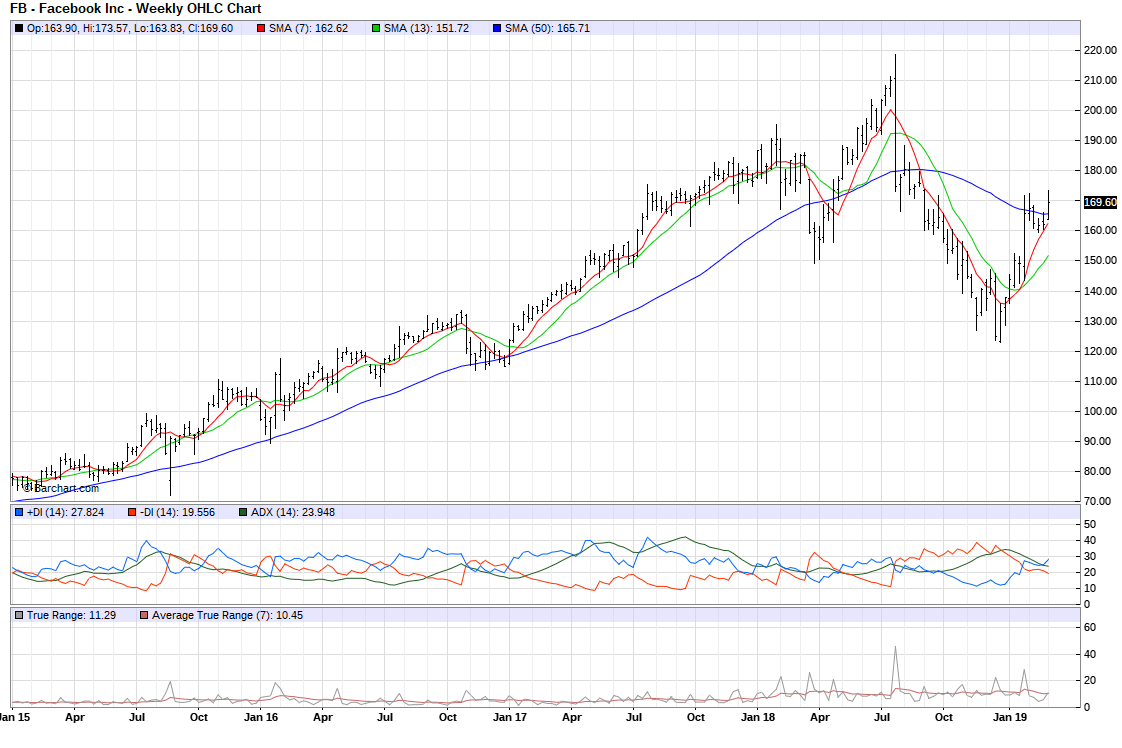The image size is (1122, 748).
Task: Click the ADX (14): 23.948 label
Action: 293,513
